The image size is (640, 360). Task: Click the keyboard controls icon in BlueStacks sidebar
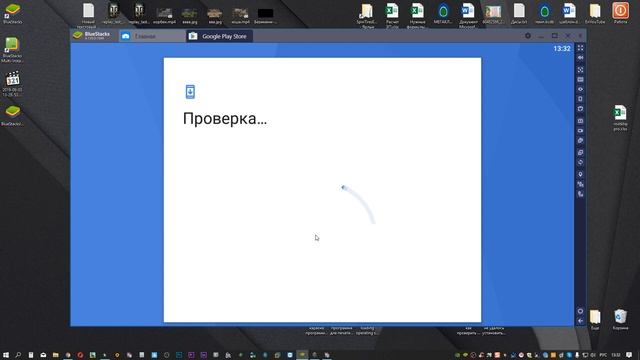pos(580,80)
